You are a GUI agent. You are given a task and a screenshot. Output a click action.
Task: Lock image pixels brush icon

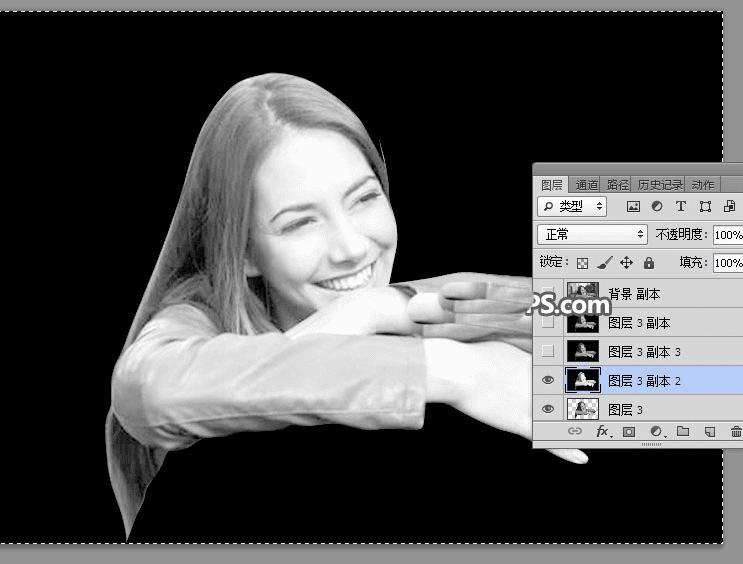coord(604,263)
